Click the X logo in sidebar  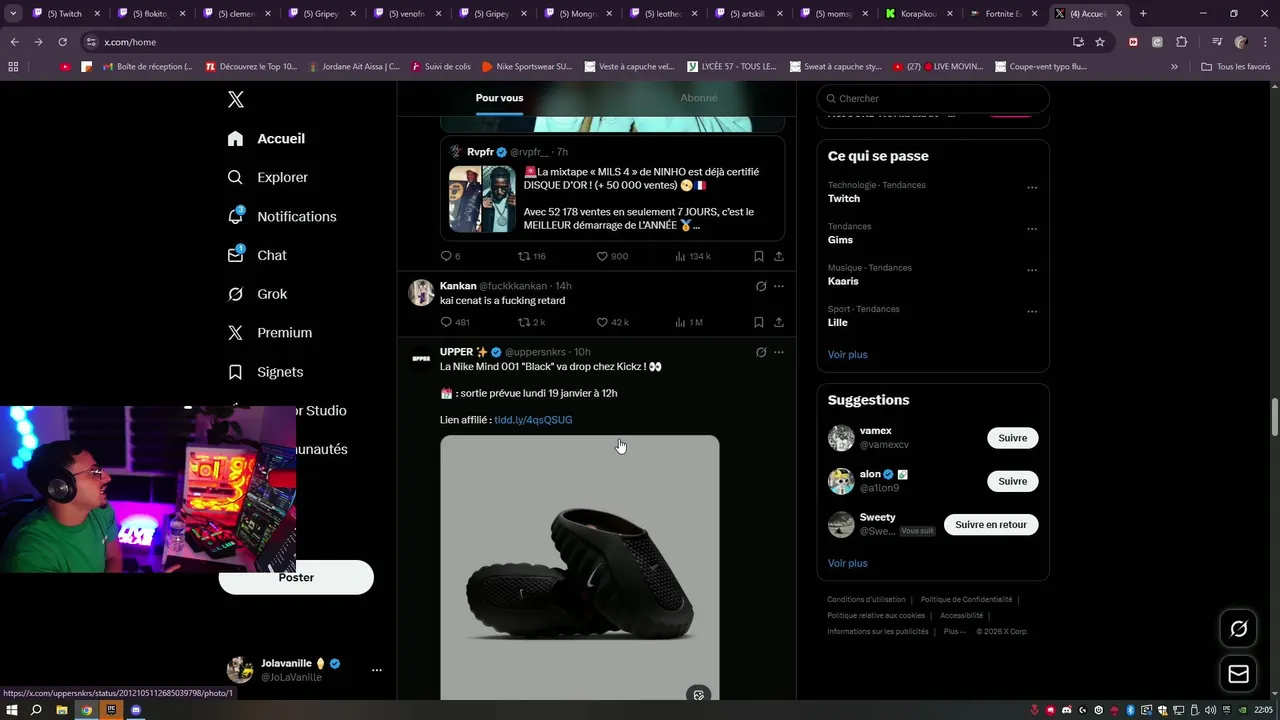(x=236, y=99)
